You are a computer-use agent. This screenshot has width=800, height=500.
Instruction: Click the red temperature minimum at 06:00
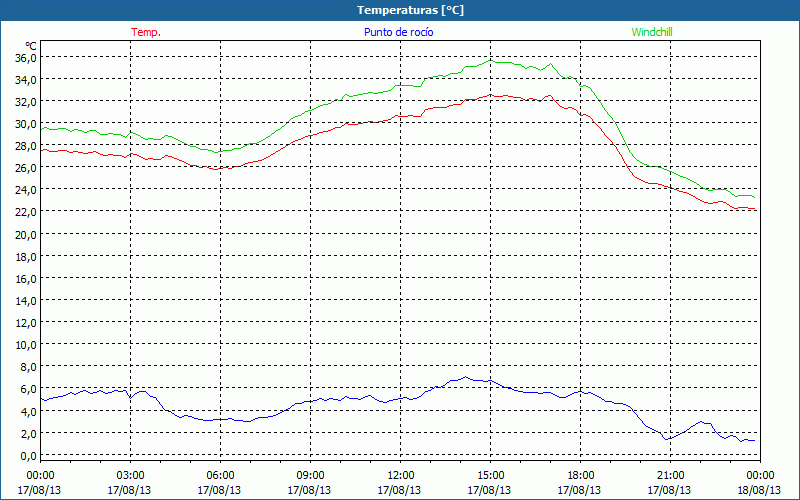pyautogui.click(x=219, y=169)
